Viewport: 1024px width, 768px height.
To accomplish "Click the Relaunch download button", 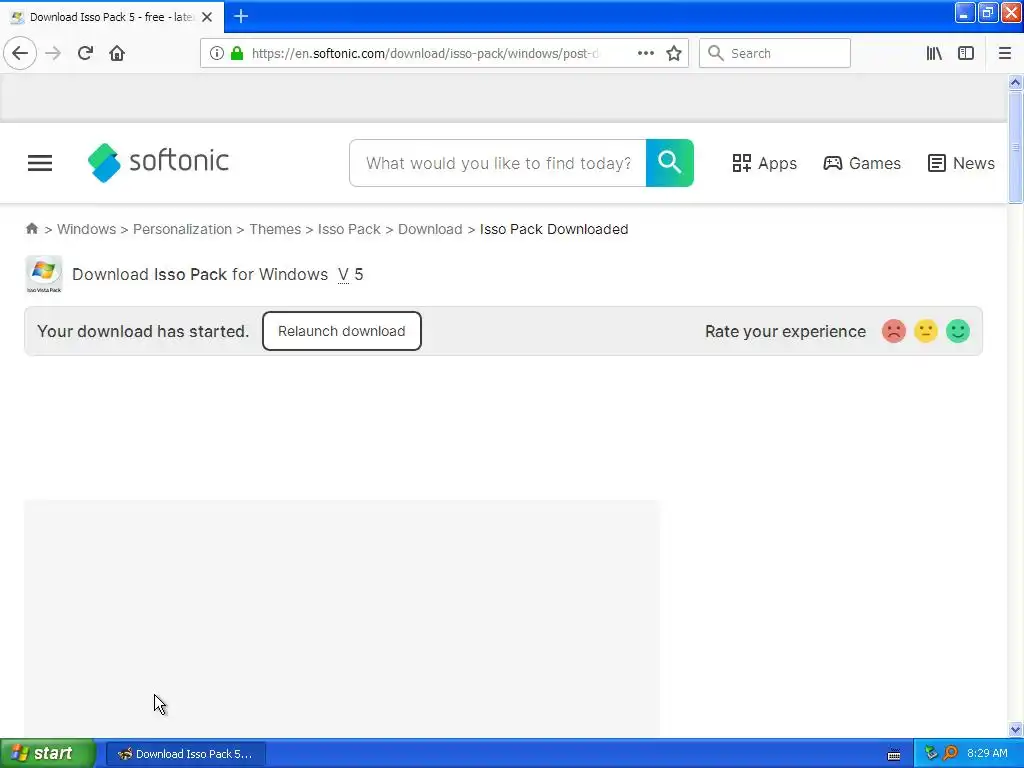I will click(x=342, y=331).
